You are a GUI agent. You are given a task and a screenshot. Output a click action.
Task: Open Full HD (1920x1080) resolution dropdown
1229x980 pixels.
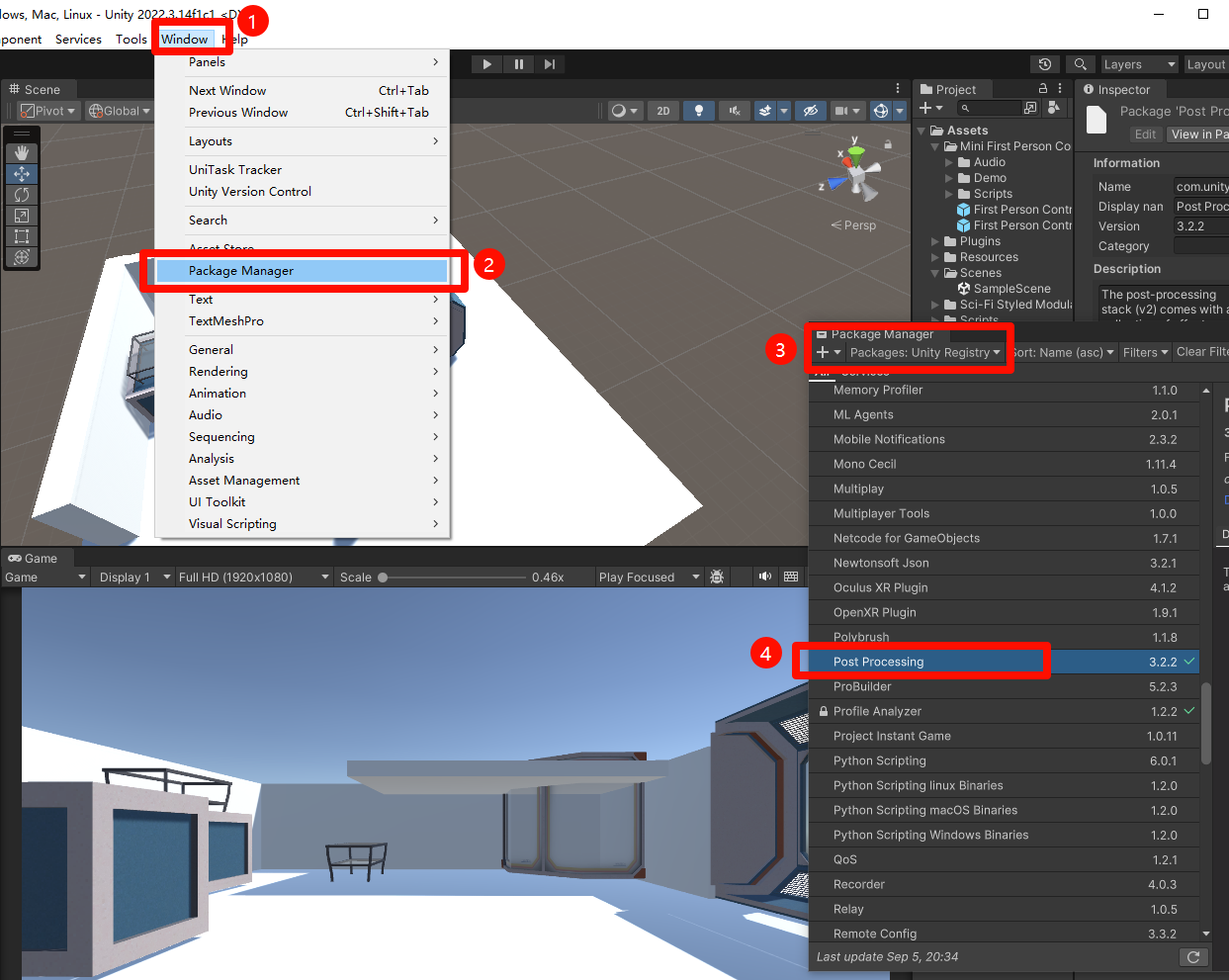(x=254, y=578)
